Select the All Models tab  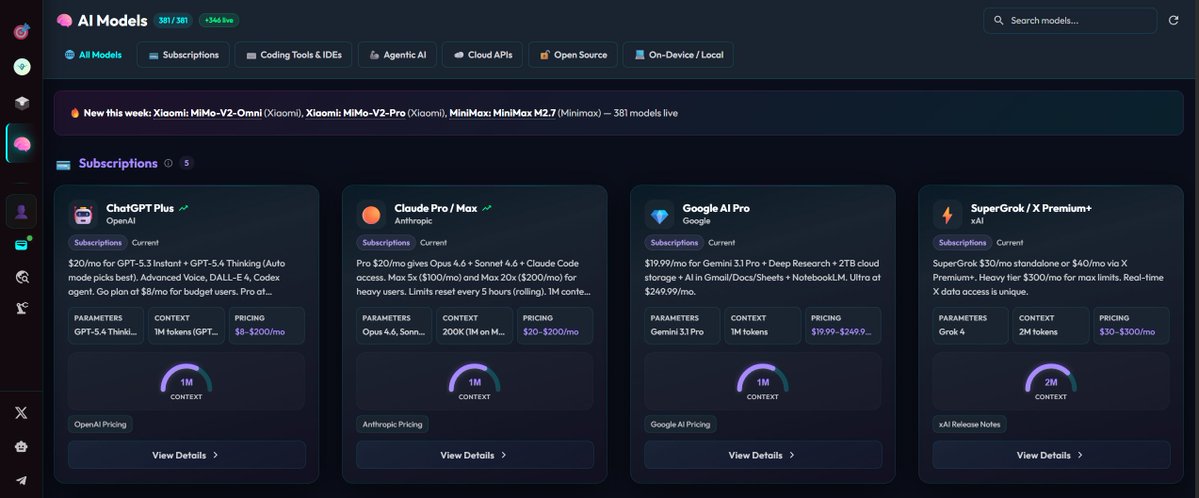(93, 55)
